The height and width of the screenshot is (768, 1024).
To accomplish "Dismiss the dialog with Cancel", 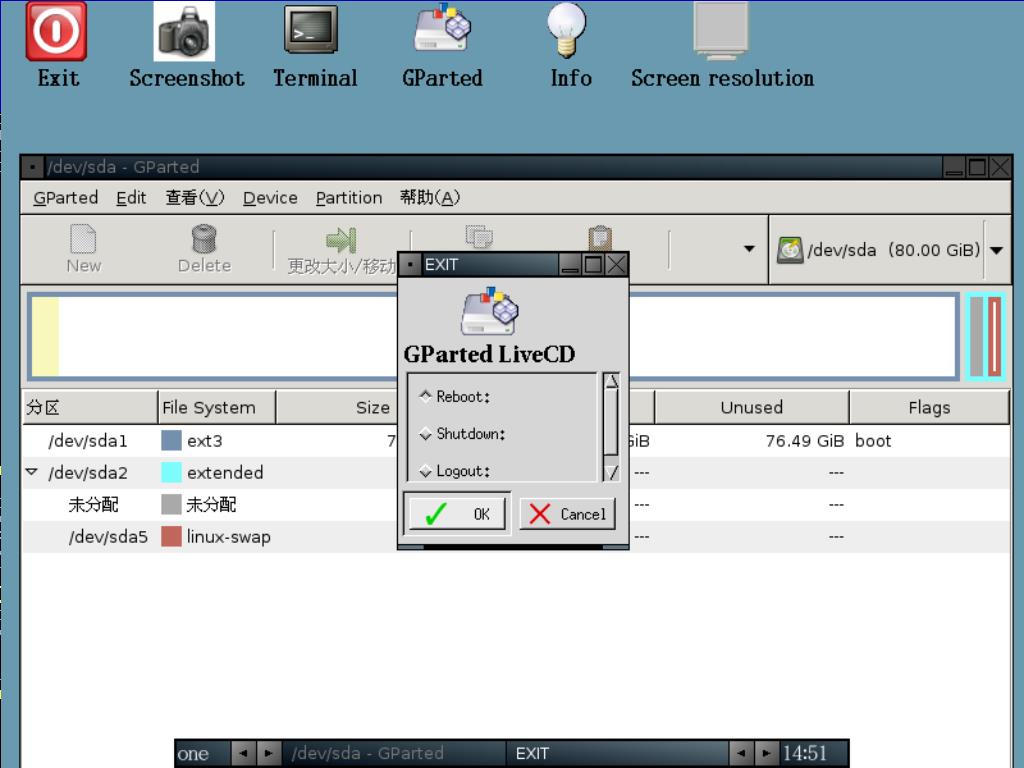I will [568, 514].
